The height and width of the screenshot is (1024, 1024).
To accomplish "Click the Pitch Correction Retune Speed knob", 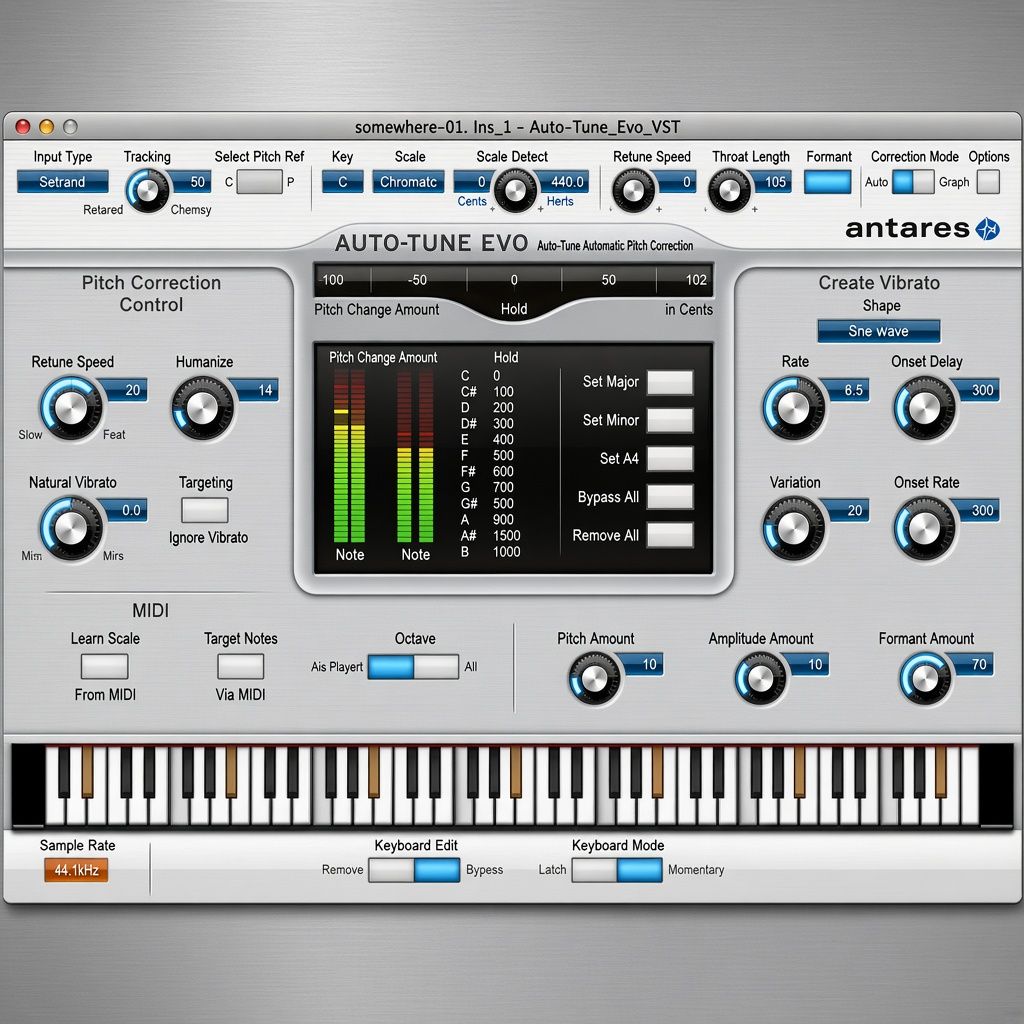I will coord(71,408).
